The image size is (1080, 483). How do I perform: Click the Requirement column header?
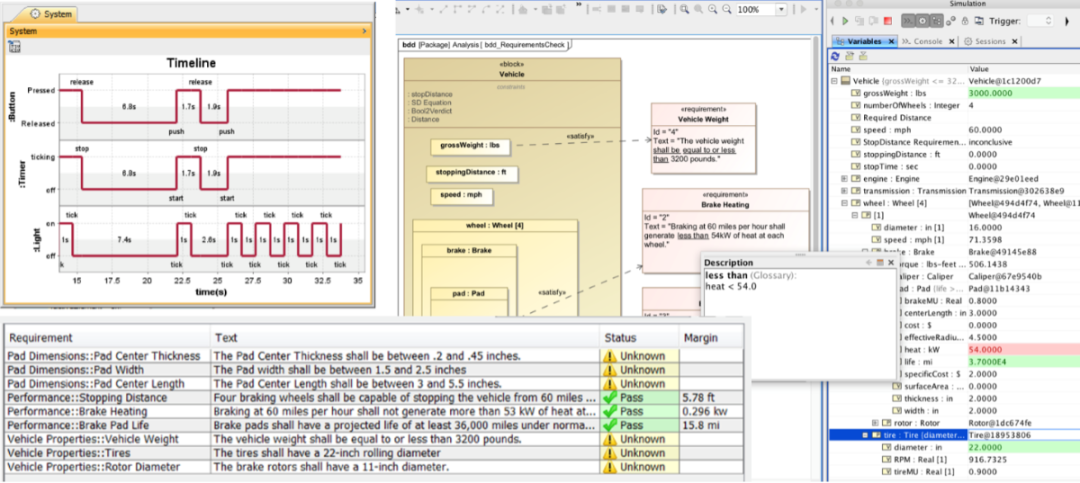click(107, 338)
